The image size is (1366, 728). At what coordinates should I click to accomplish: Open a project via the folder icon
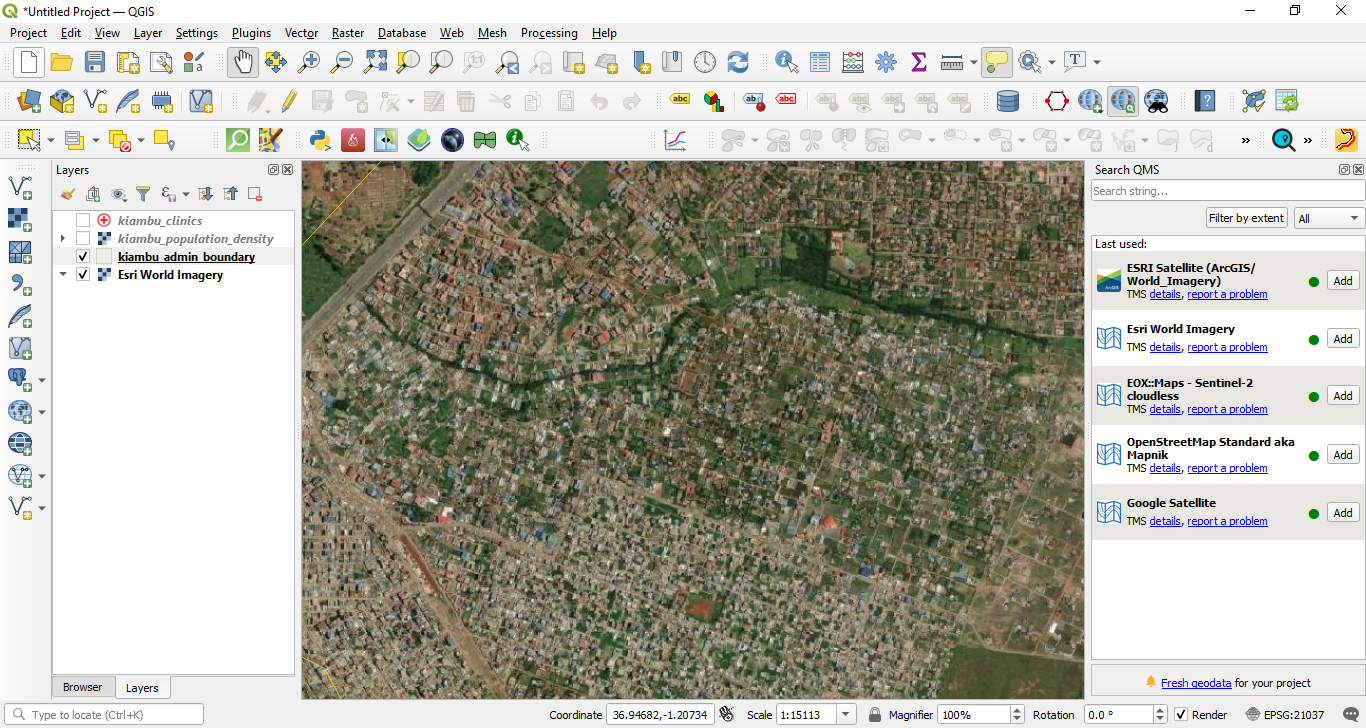pos(61,62)
